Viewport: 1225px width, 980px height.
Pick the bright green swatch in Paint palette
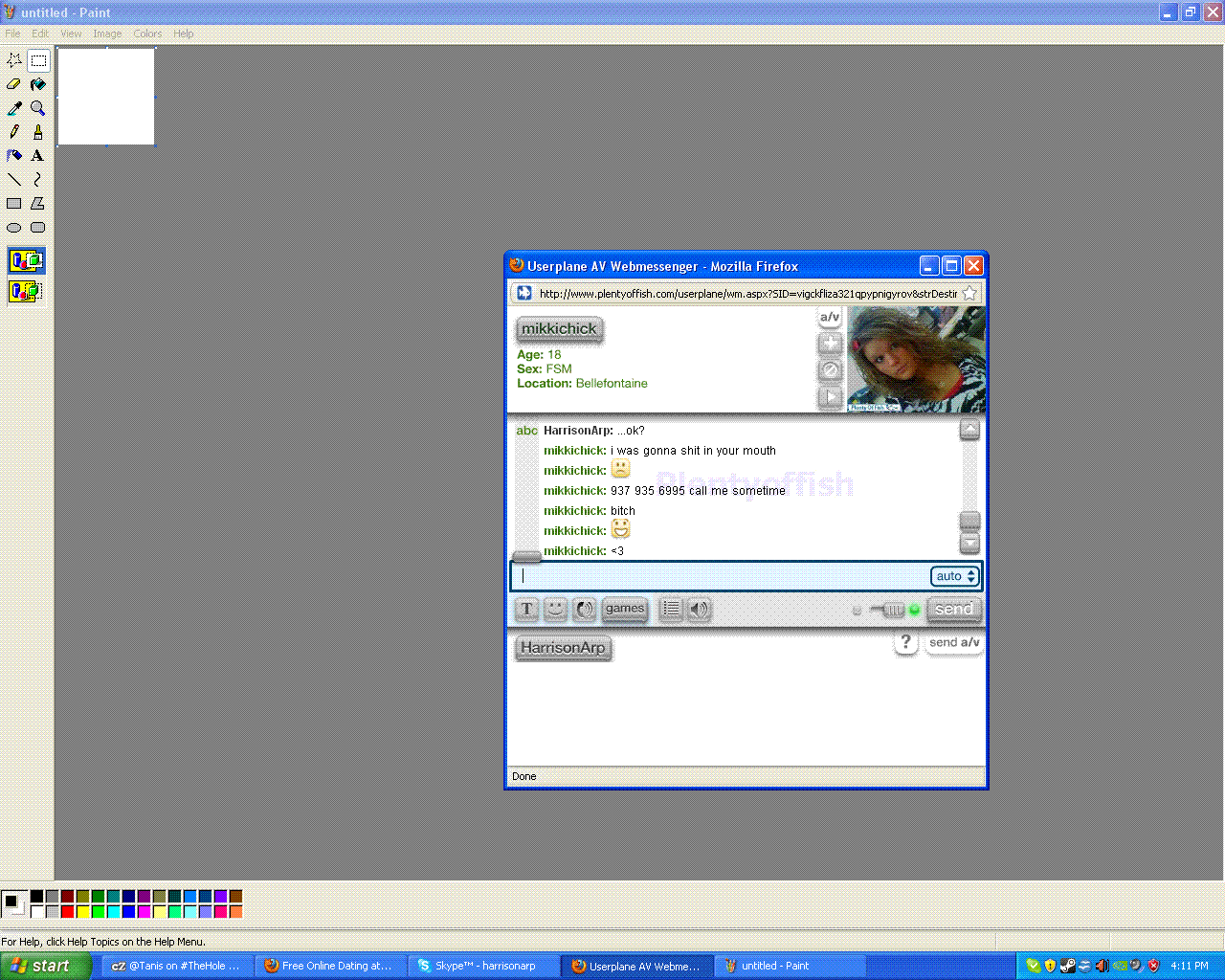(x=98, y=912)
